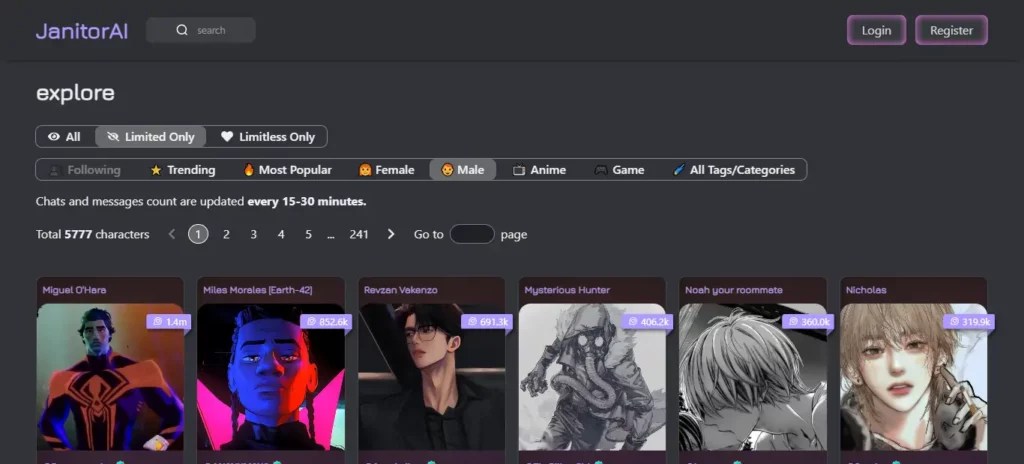Viewport: 1024px width, 464px height.
Task: Jump to last page 241
Action: tap(359, 234)
